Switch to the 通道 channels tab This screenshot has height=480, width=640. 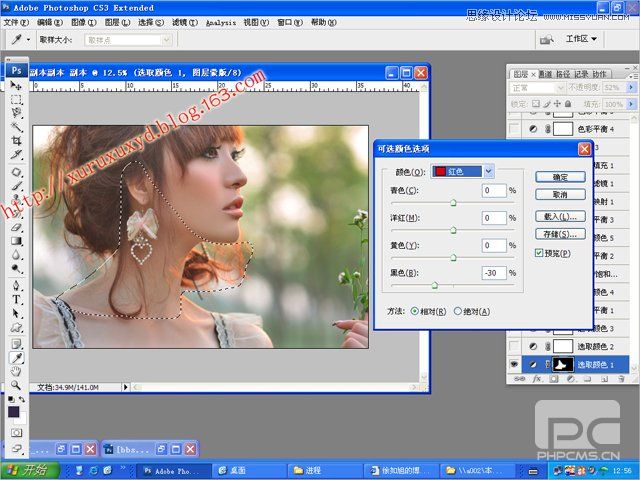click(545, 74)
